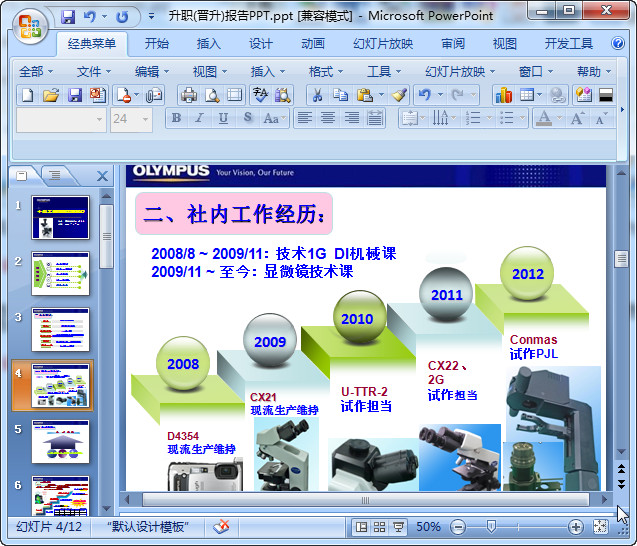Click black-and-white color mode swatch icon

pyautogui.click(x=605, y=95)
